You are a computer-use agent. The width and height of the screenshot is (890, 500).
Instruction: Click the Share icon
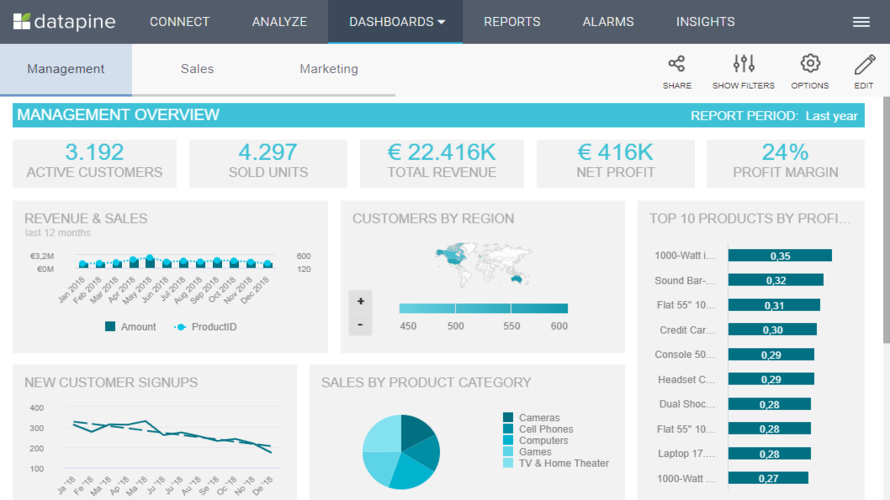(x=677, y=65)
